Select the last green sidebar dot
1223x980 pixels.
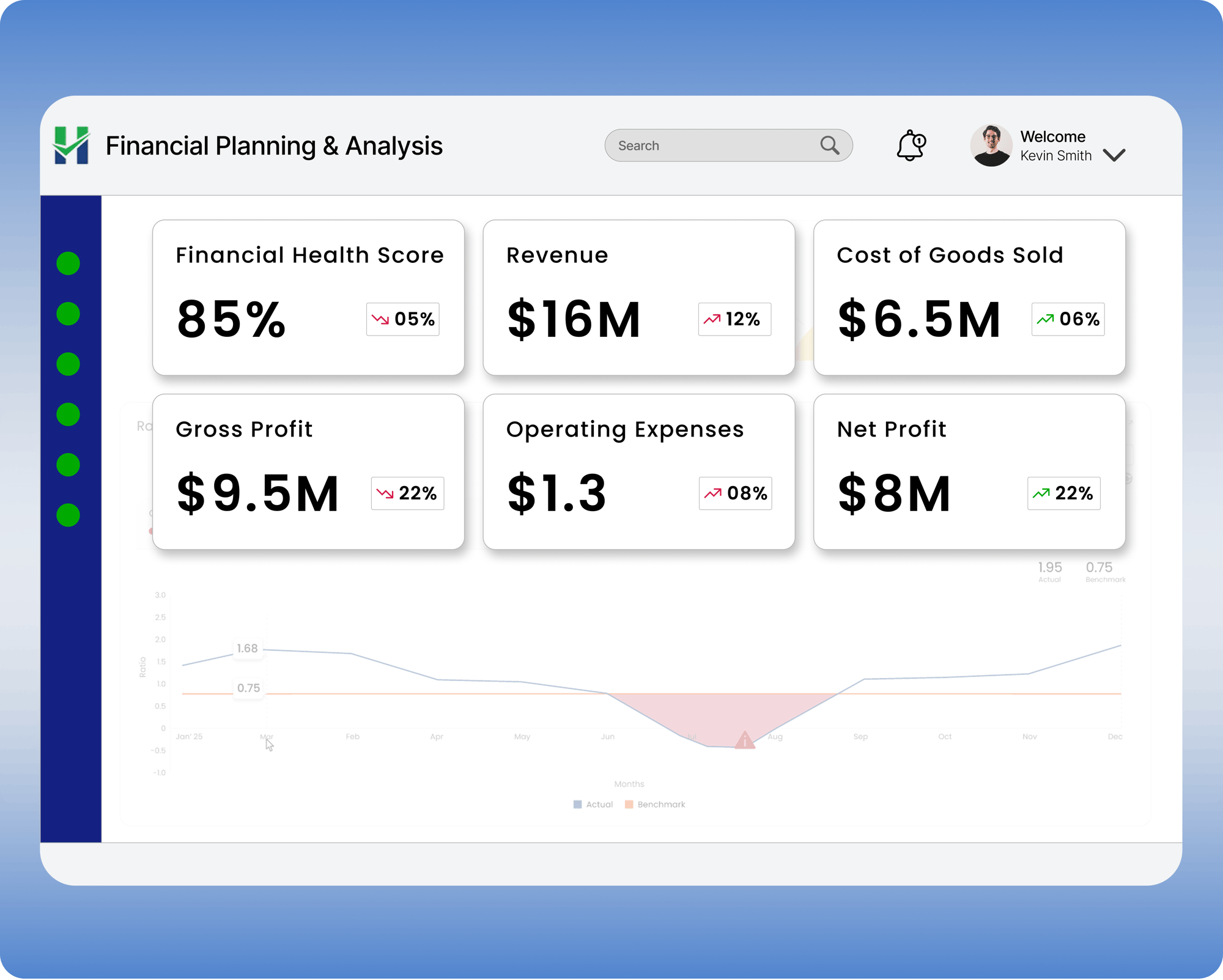pyautogui.click(x=68, y=515)
